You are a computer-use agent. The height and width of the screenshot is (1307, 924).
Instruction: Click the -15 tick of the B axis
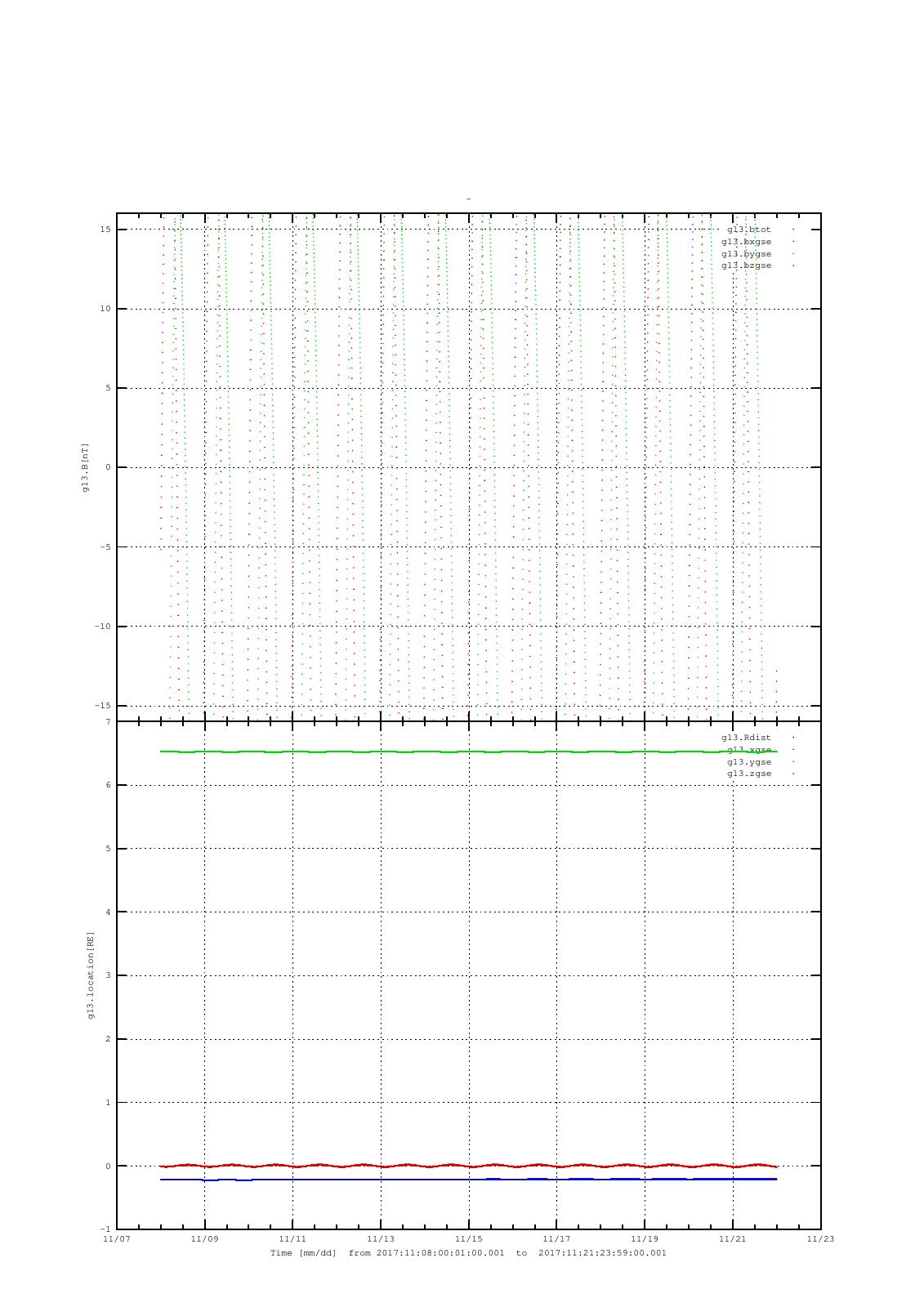103,706
